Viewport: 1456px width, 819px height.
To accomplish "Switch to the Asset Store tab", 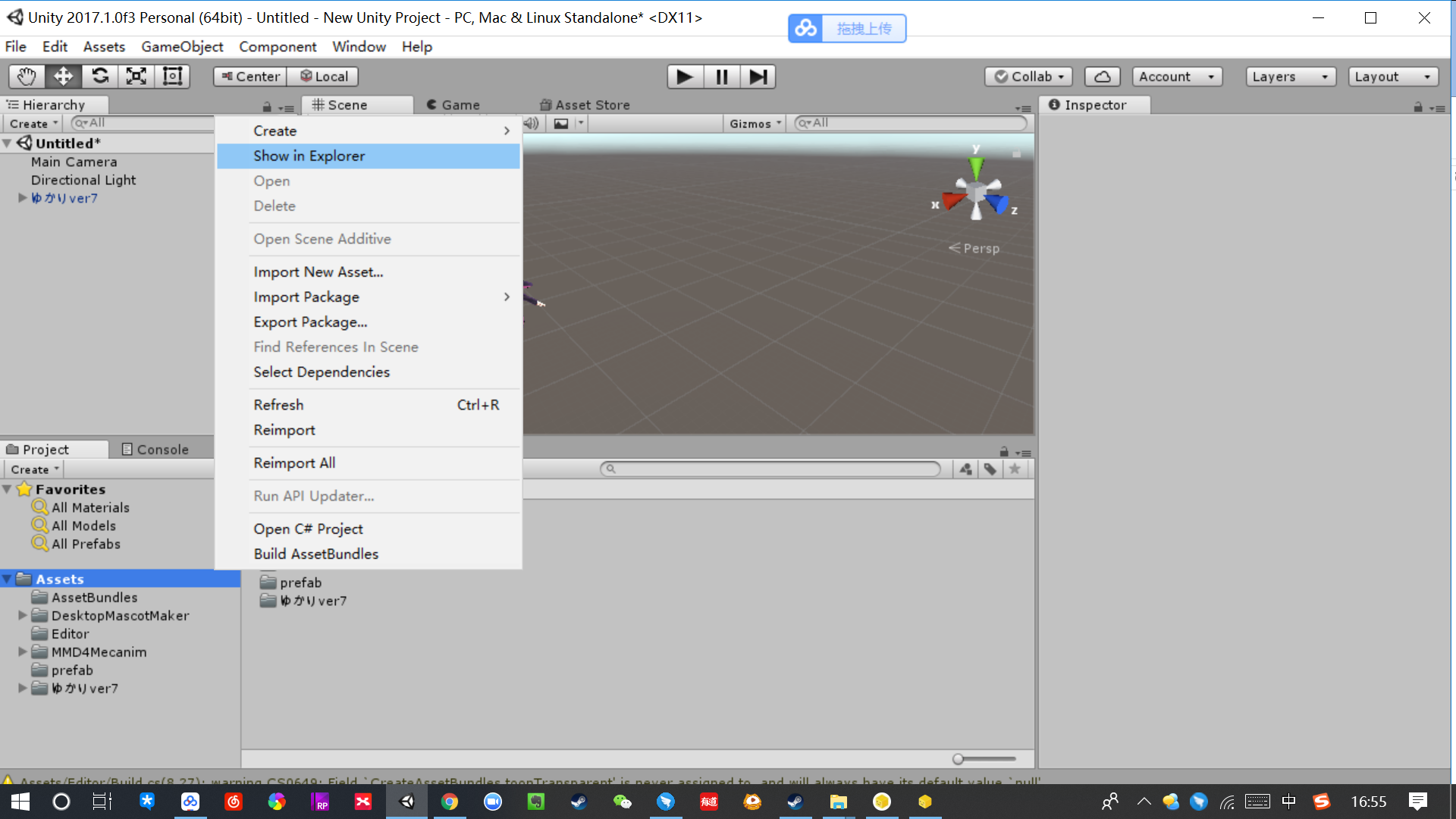I will 585,105.
